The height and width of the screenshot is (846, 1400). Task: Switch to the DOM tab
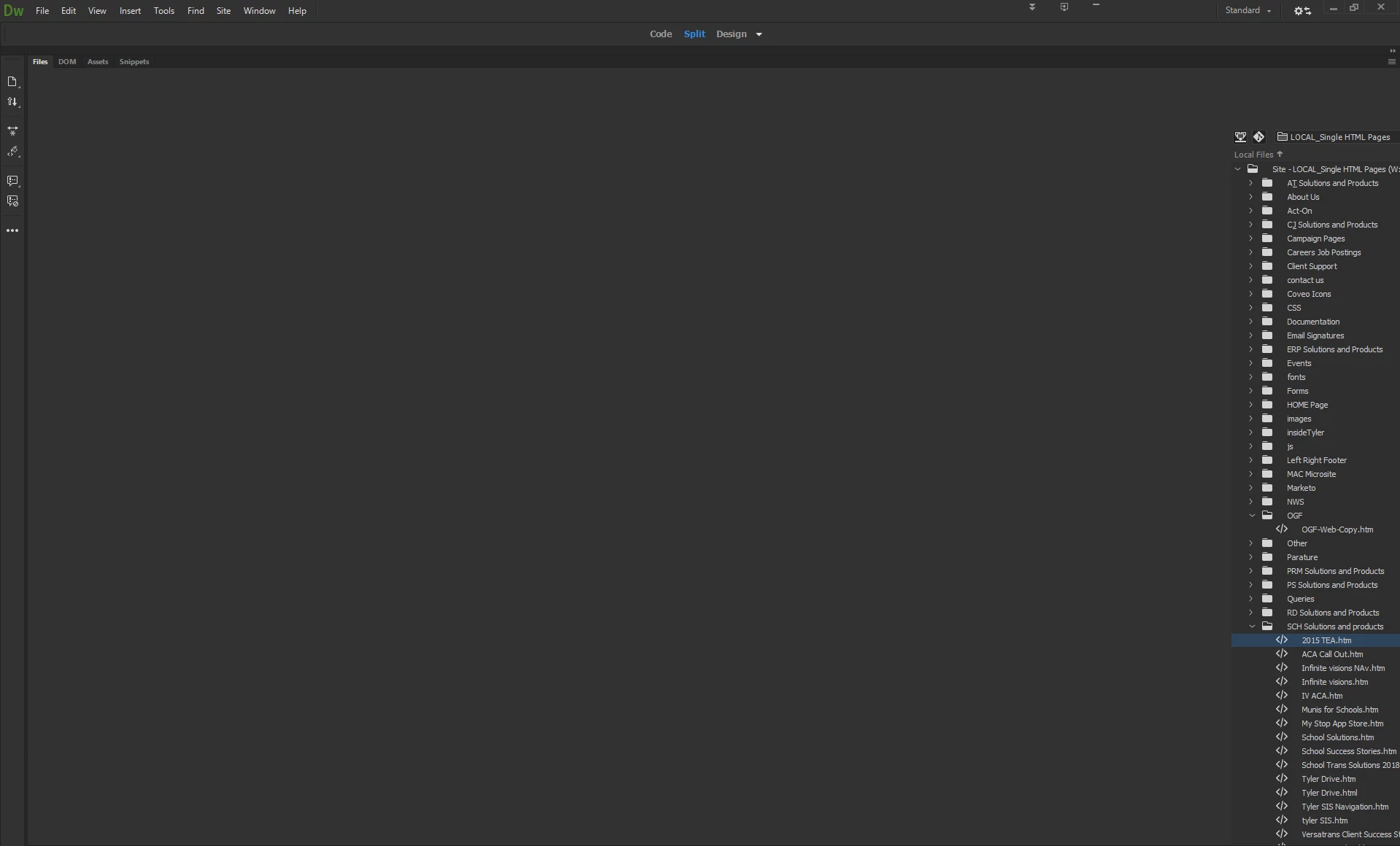pyautogui.click(x=67, y=62)
